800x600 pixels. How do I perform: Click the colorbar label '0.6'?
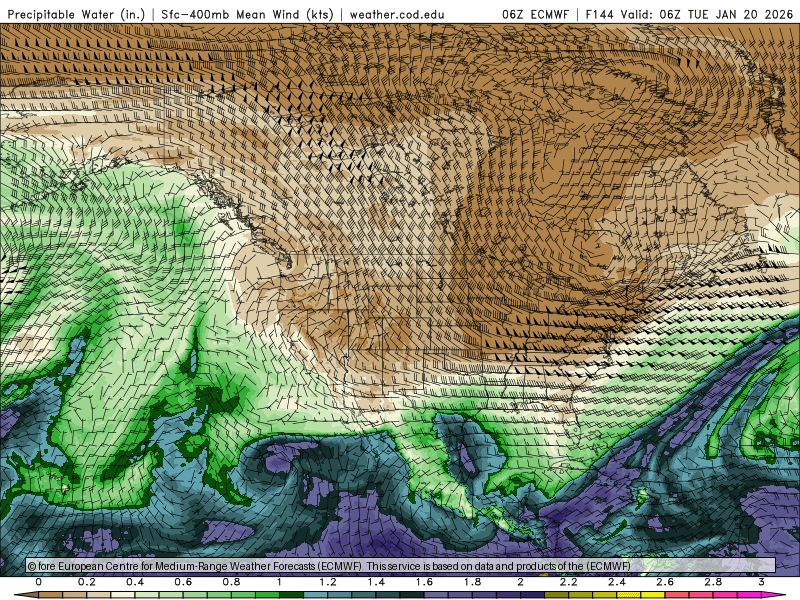(x=183, y=582)
